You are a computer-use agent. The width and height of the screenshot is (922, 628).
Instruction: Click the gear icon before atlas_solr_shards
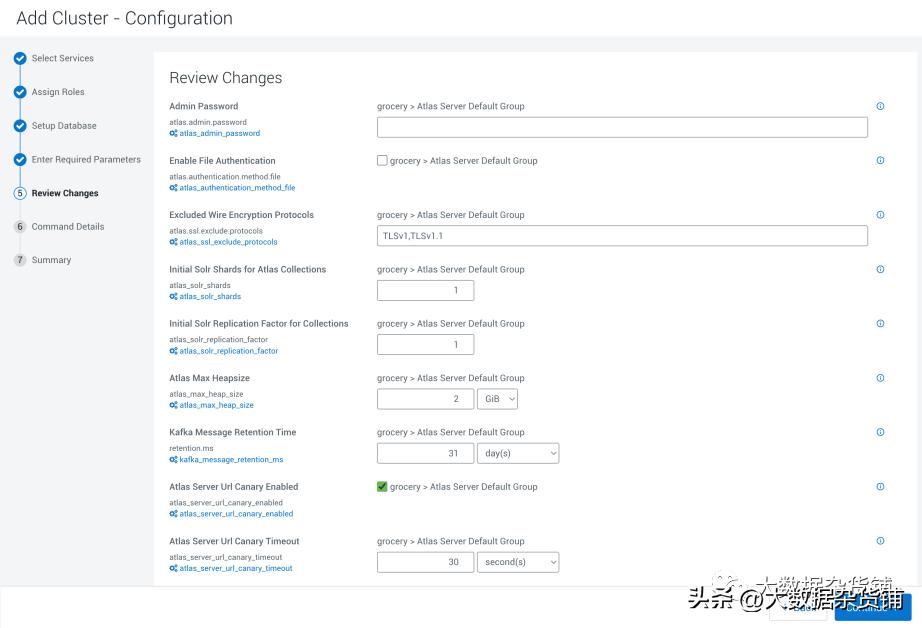click(174, 296)
